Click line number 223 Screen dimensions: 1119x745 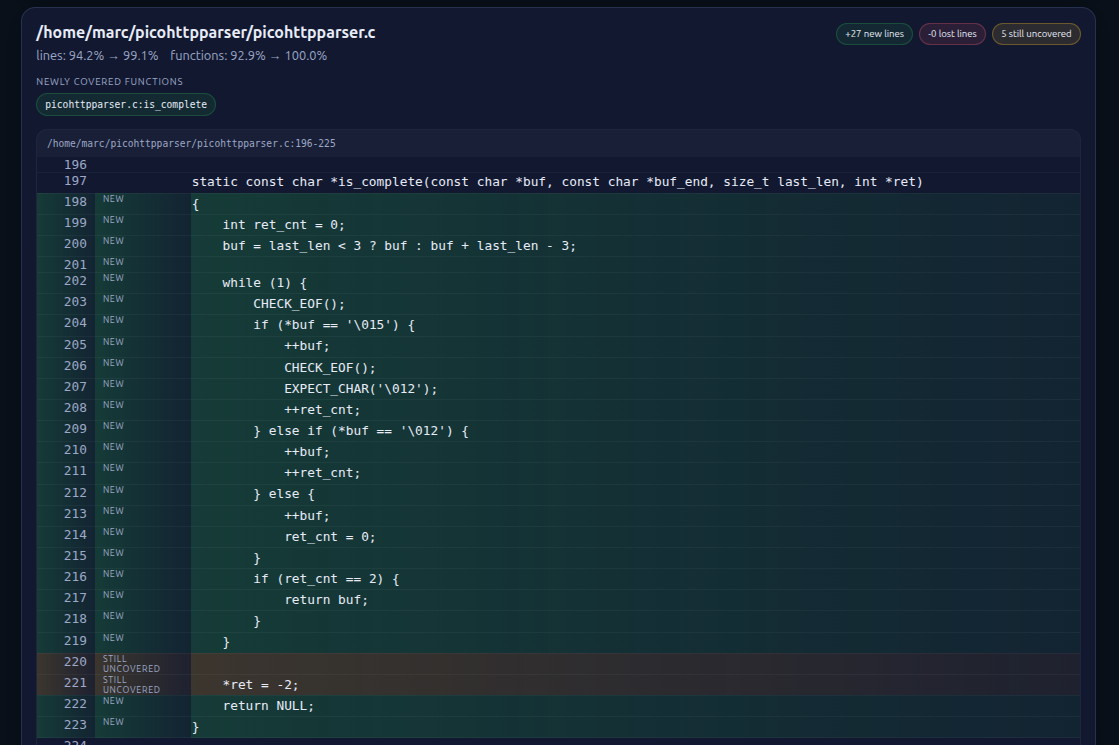point(75,724)
